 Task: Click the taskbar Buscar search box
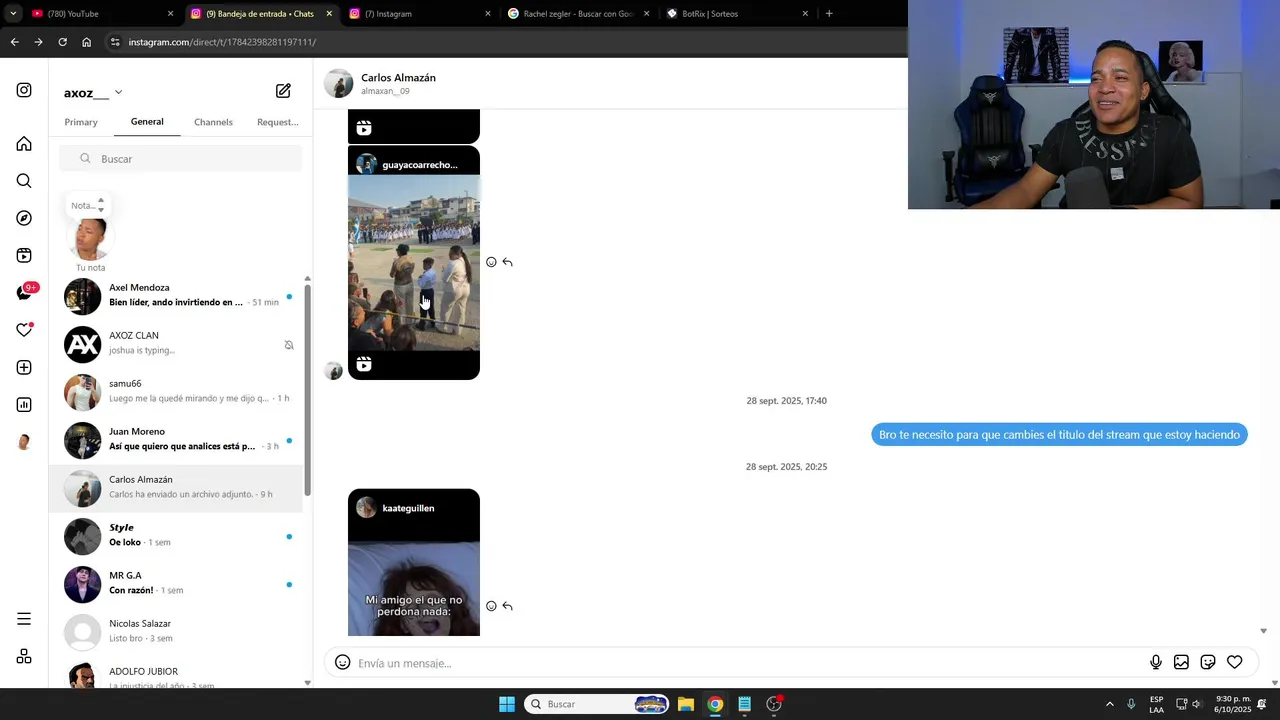coord(597,704)
